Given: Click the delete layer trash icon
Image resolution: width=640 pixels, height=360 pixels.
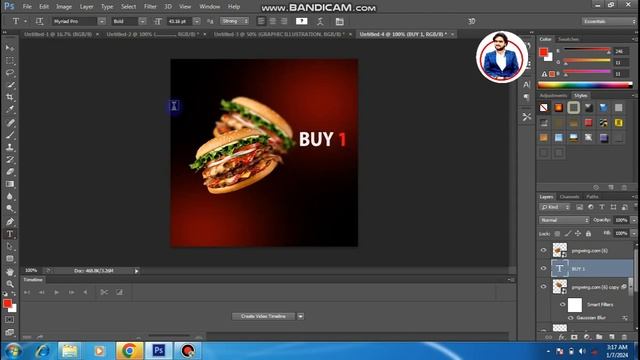Looking at the screenshot, I should coord(624,337).
